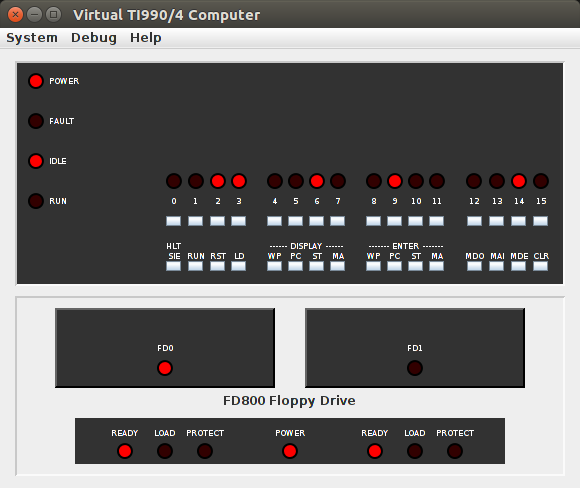The width and height of the screenshot is (580, 488).
Task: Open the Help menu
Action: [146, 38]
